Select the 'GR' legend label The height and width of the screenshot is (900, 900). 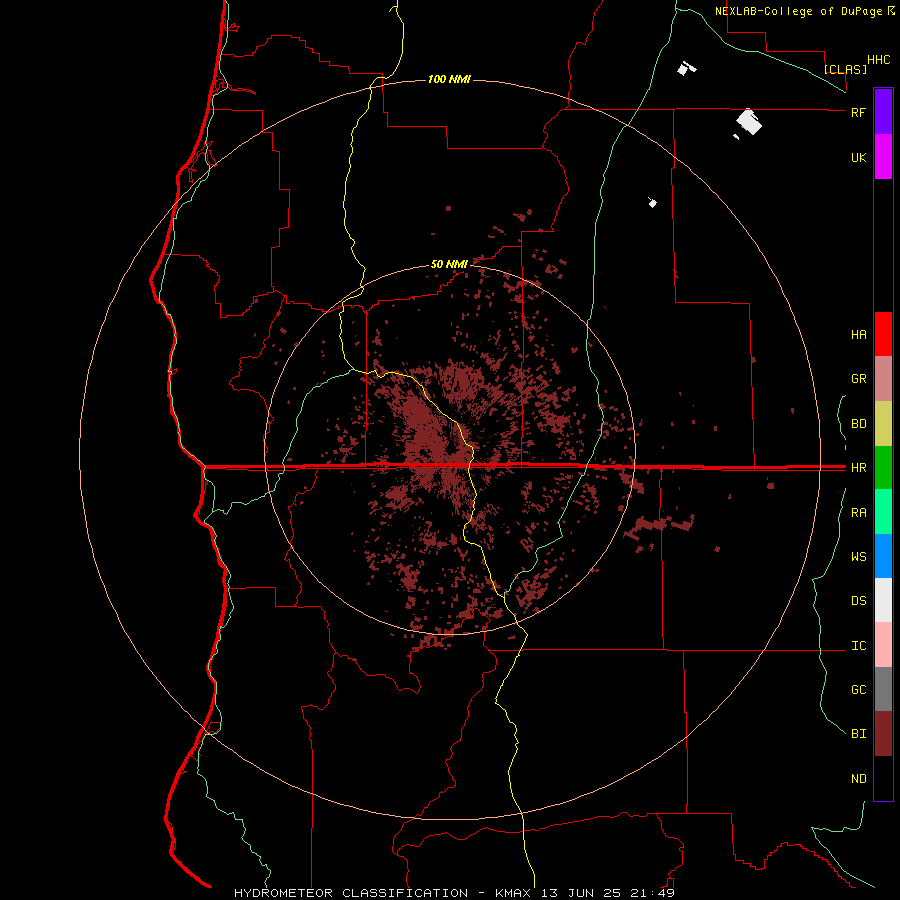(x=858, y=379)
